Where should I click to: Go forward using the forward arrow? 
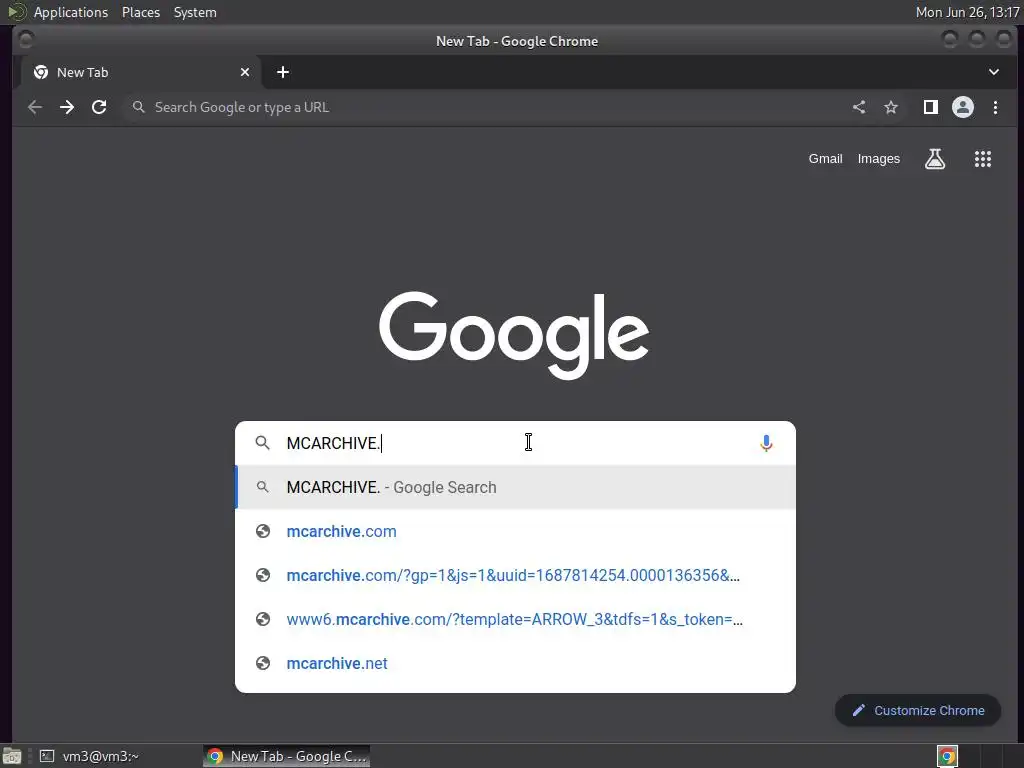67,107
